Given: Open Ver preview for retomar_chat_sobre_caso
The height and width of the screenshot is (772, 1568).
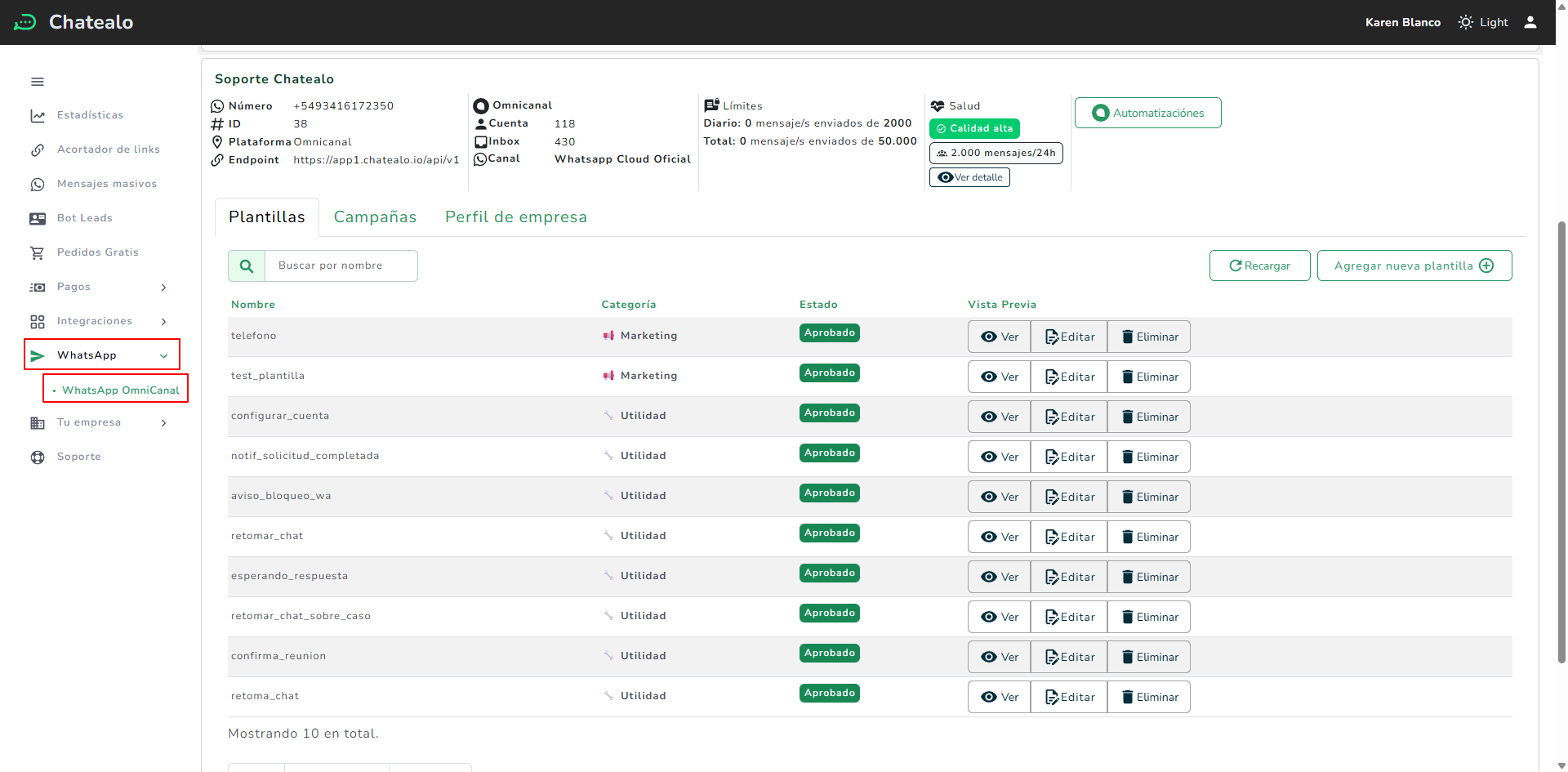Looking at the screenshot, I should [1000, 617].
